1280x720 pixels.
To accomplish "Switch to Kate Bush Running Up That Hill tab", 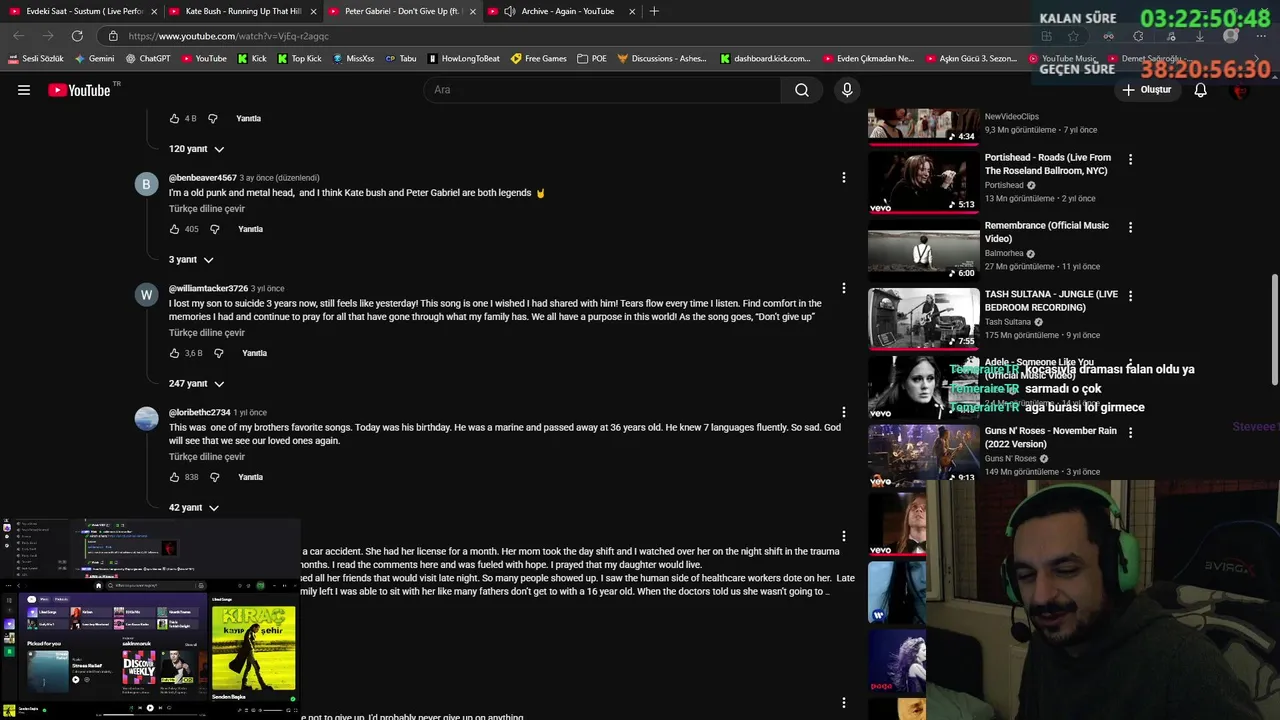I will pyautogui.click(x=243, y=11).
